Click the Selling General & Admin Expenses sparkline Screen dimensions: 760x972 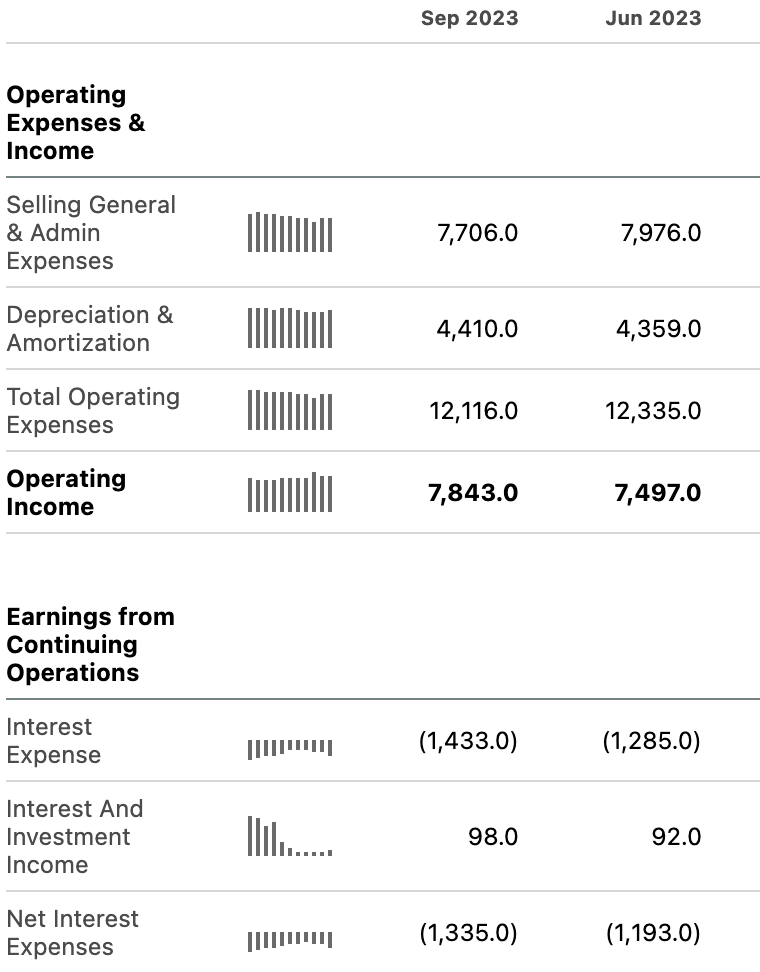pos(290,232)
